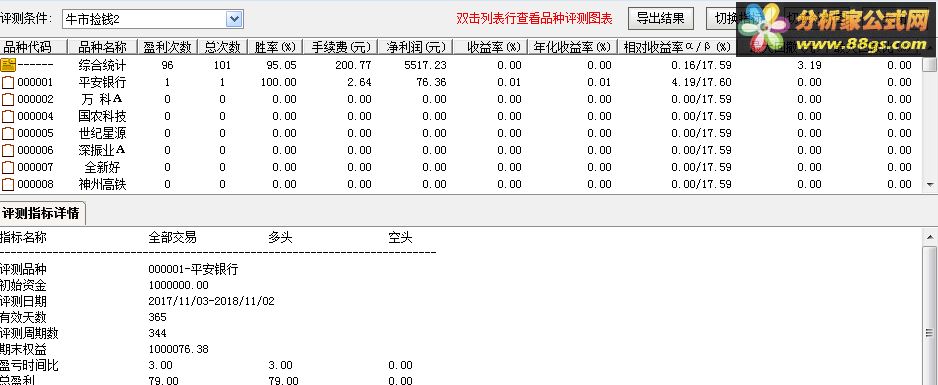Select the 000008 神州高铁 row icon
Screen dimensions: 938x385
point(8,184)
